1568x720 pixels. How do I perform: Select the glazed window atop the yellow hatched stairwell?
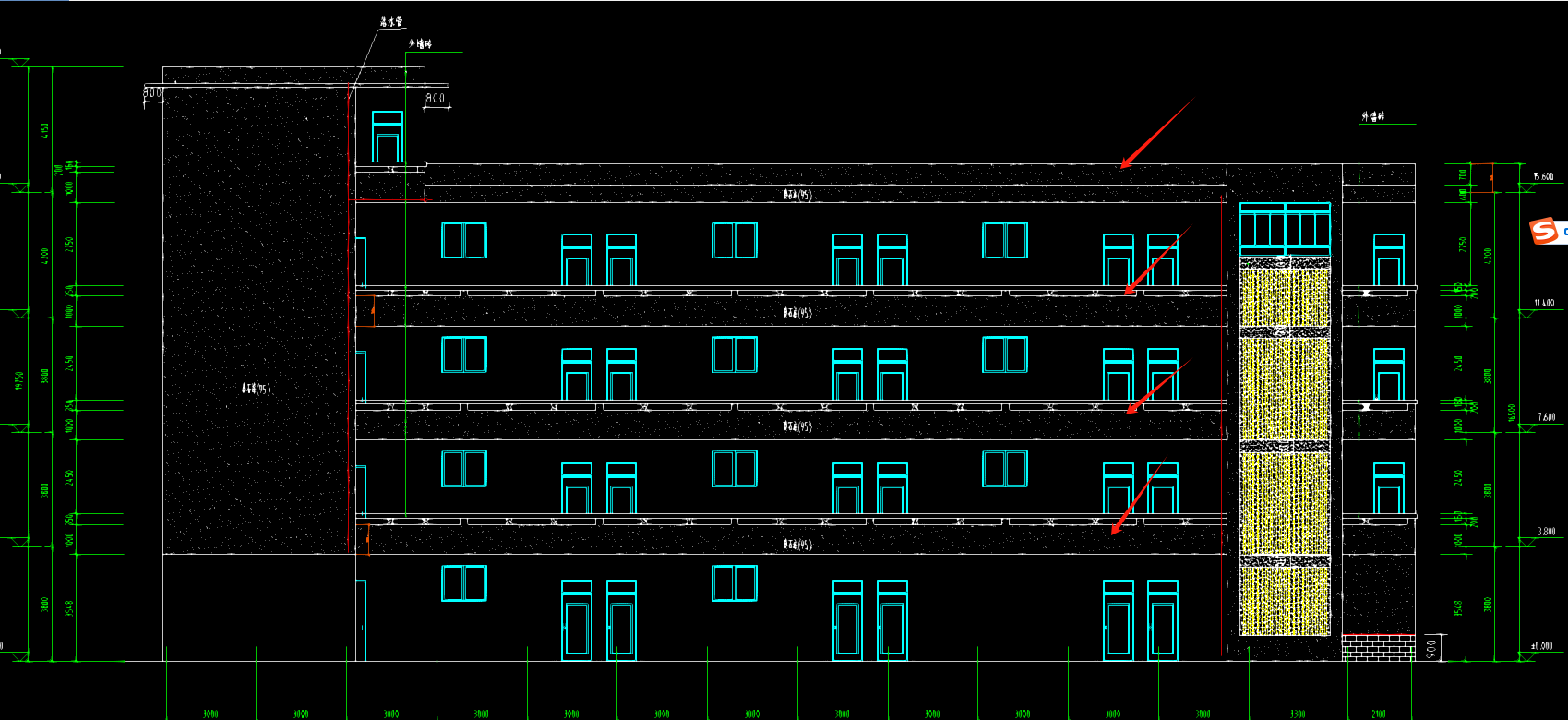[x=1285, y=229]
